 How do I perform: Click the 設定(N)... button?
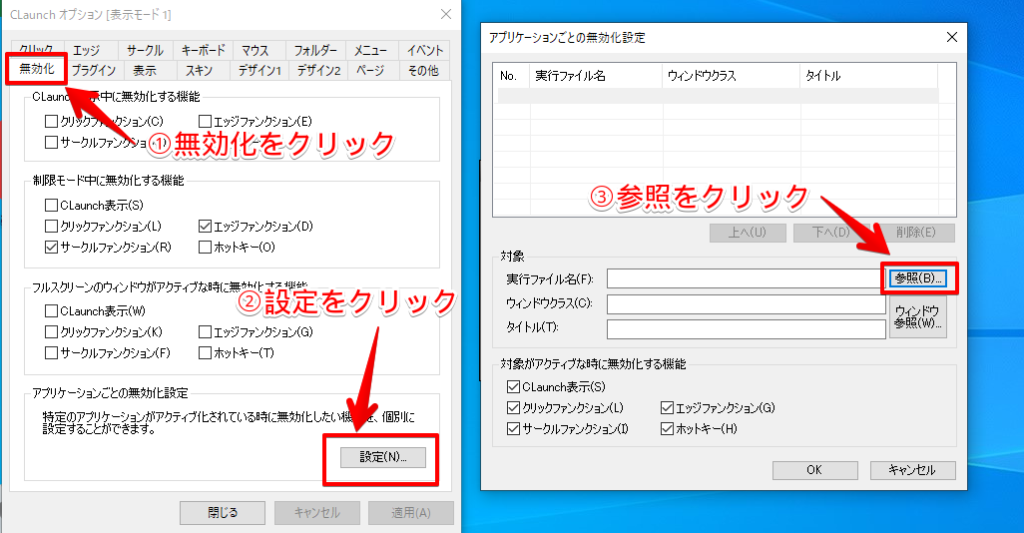tap(383, 457)
